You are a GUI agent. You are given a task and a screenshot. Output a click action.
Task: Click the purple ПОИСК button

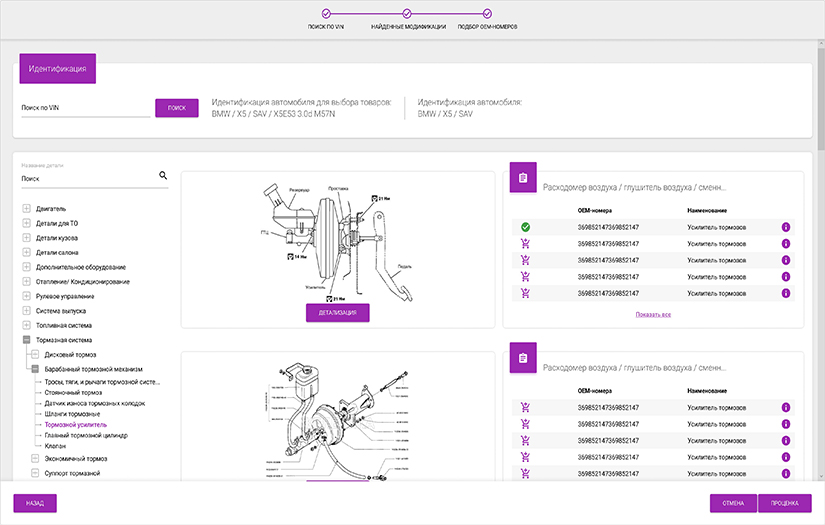click(x=177, y=108)
